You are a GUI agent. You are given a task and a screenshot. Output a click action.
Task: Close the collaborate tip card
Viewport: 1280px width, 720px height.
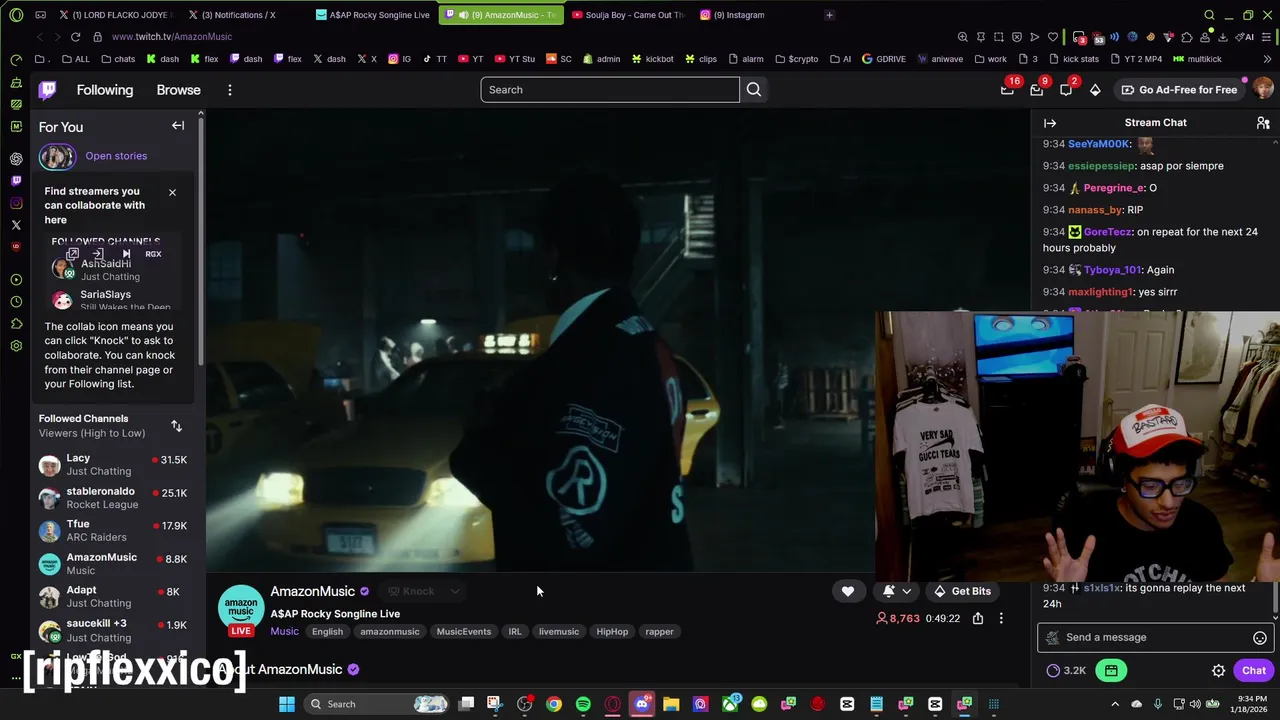pyautogui.click(x=172, y=192)
